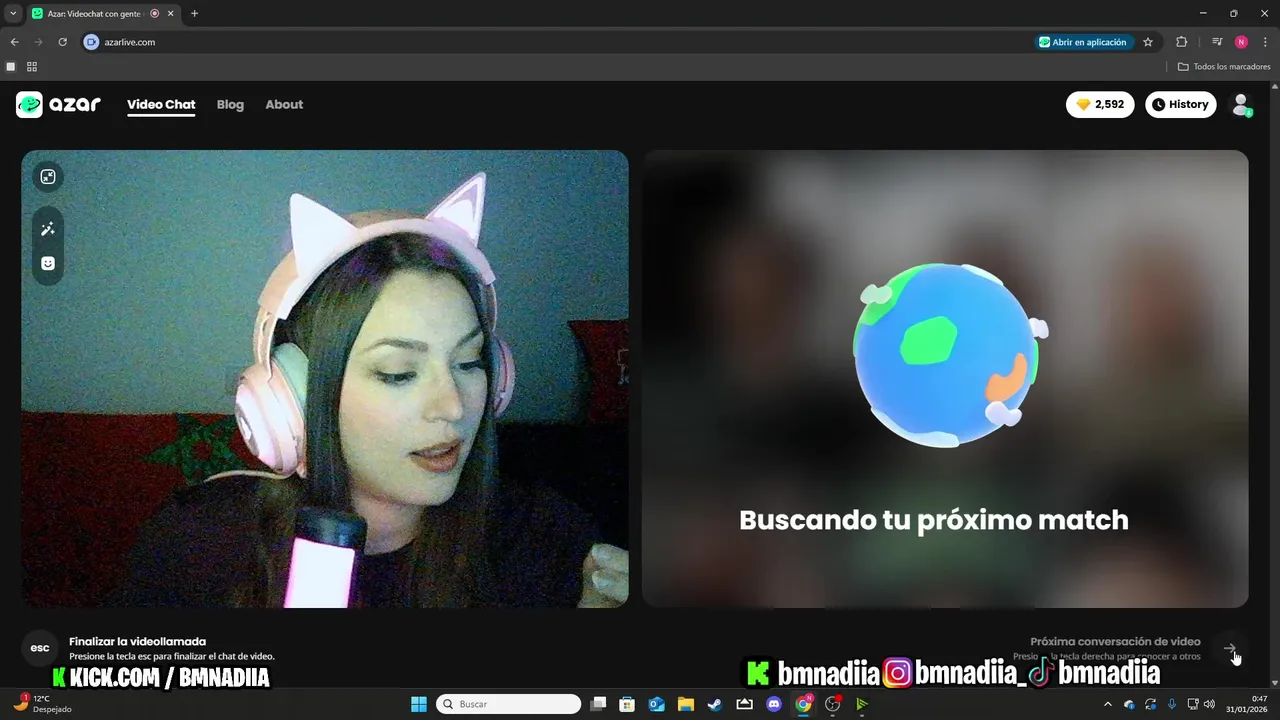Reload the azarlive.com page
The width and height of the screenshot is (1280, 720).
[x=62, y=42]
